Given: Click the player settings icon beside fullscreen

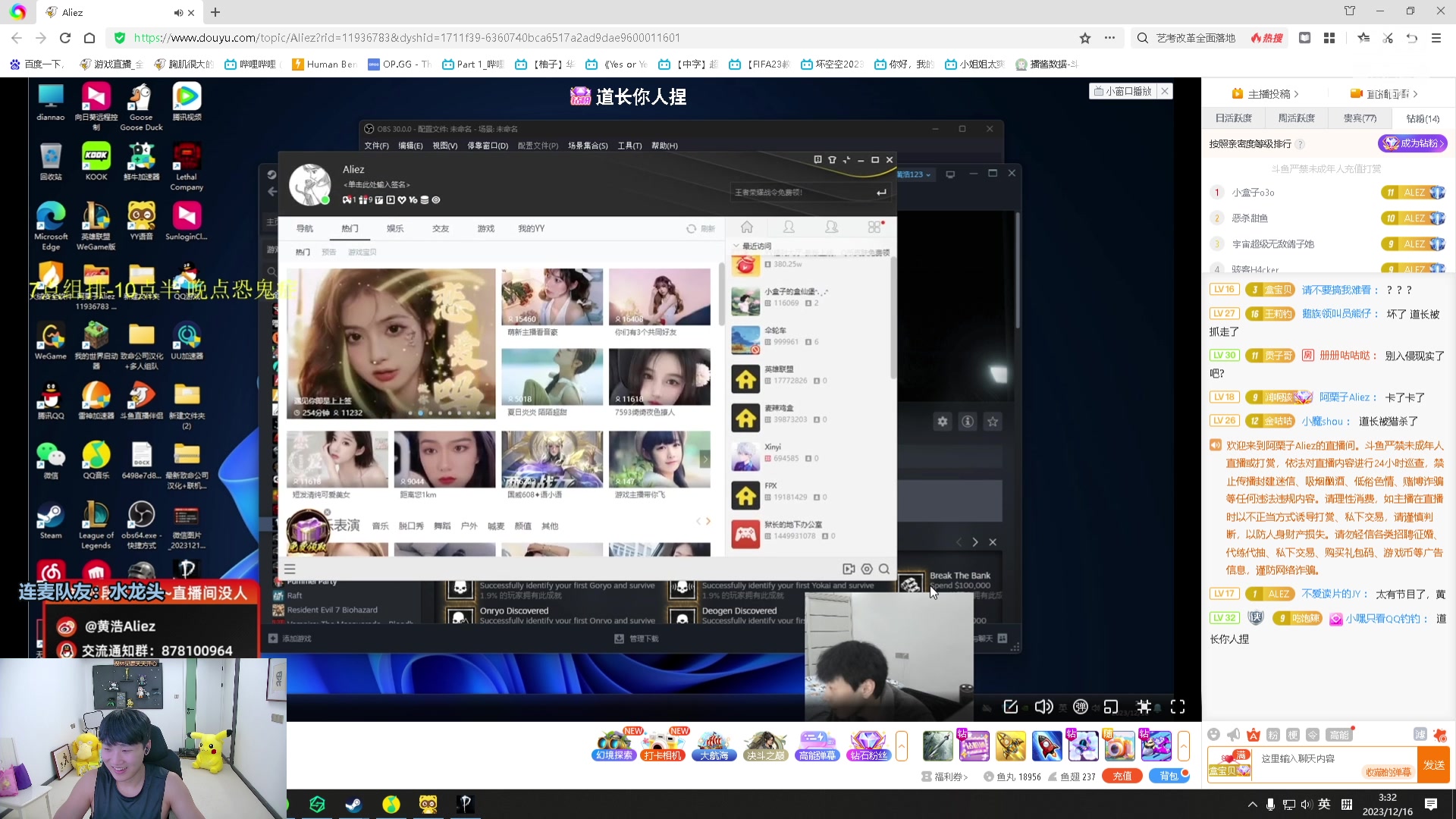Looking at the screenshot, I should pos(1144,707).
